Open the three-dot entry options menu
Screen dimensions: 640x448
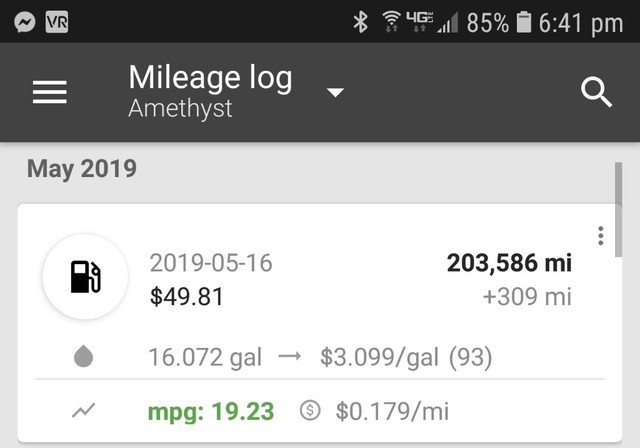click(x=600, y=236)
